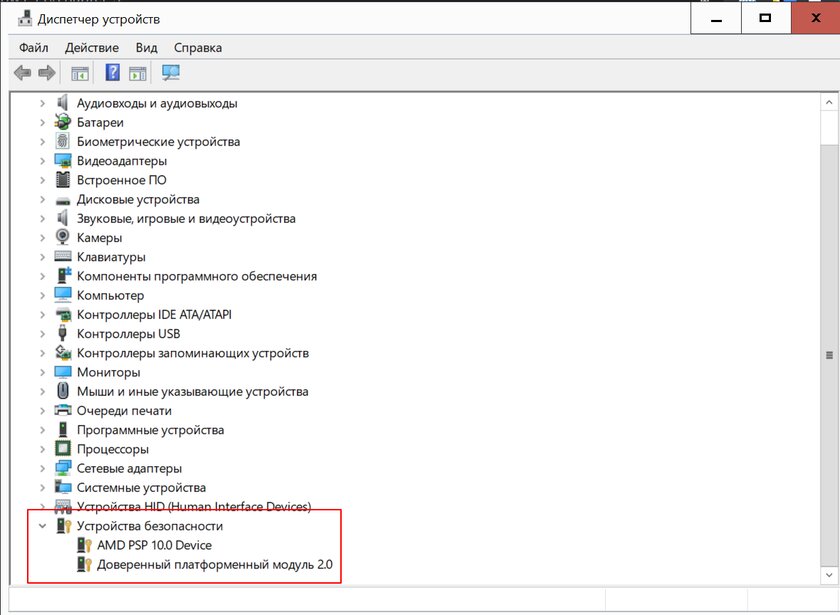Open the Действие menu
This screenshot has height=615, width=840.
pos(92,47)
